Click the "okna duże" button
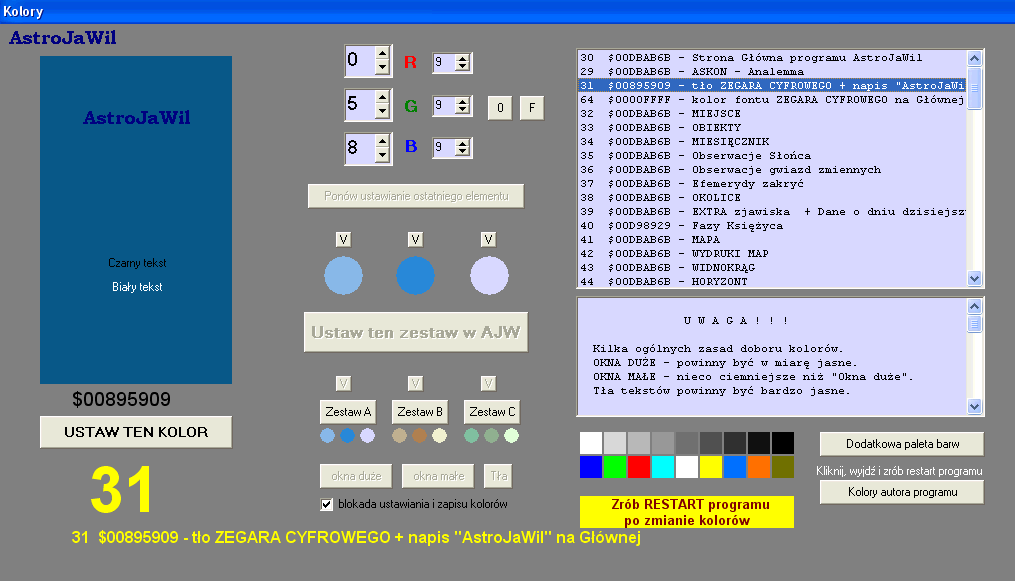Image resolution: width=1015 pixels, height=581 pixels. pyautogui.click(x=356, y=476)
